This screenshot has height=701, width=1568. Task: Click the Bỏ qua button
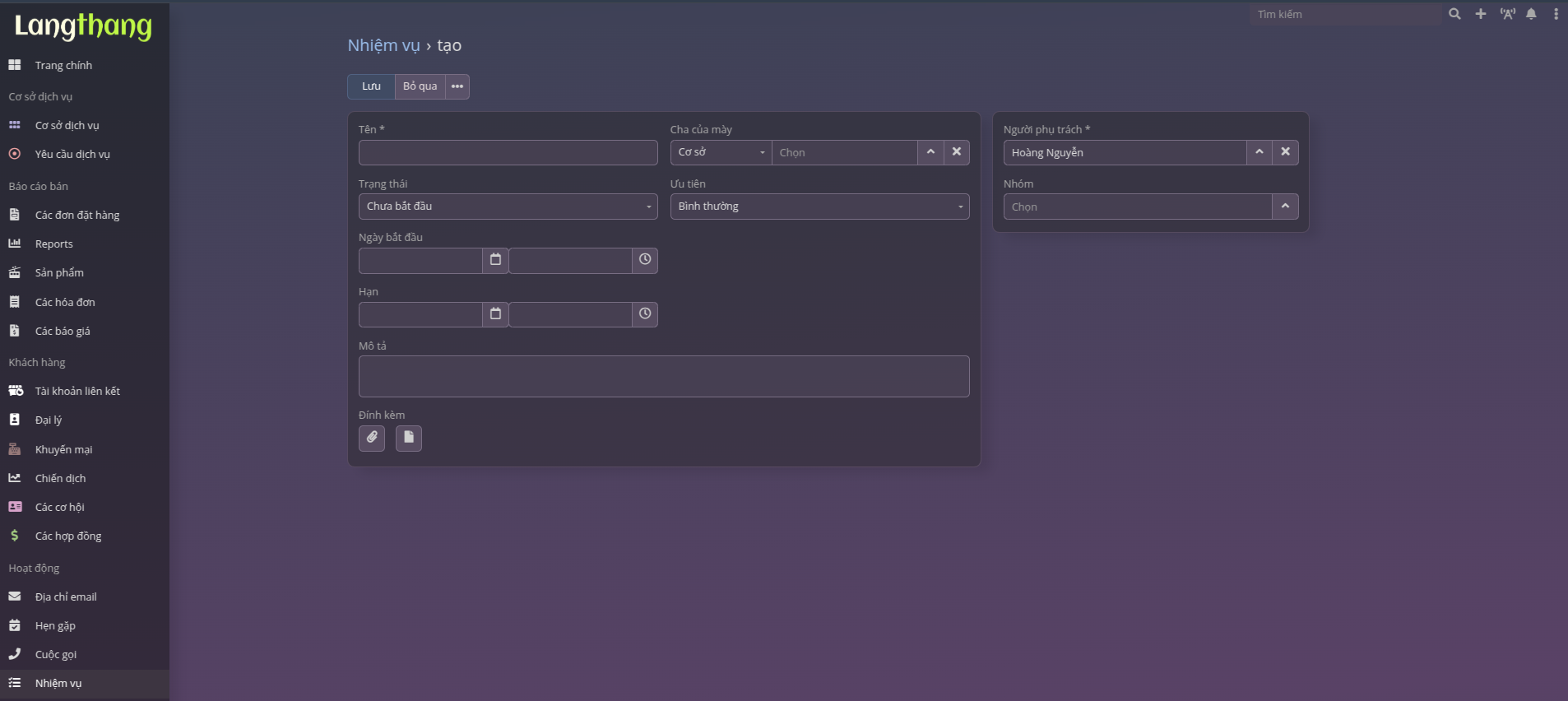[x=420, y=86]
